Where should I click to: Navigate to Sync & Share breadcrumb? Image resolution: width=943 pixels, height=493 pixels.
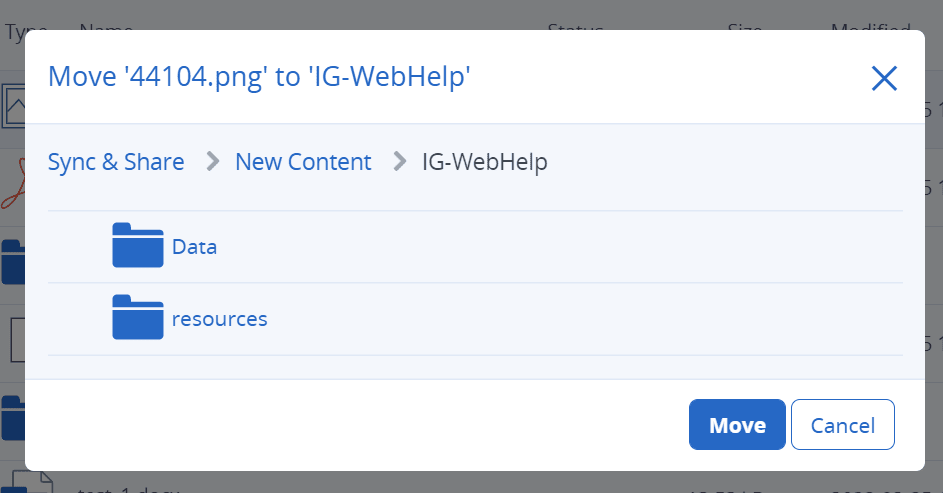click(116, 162)
